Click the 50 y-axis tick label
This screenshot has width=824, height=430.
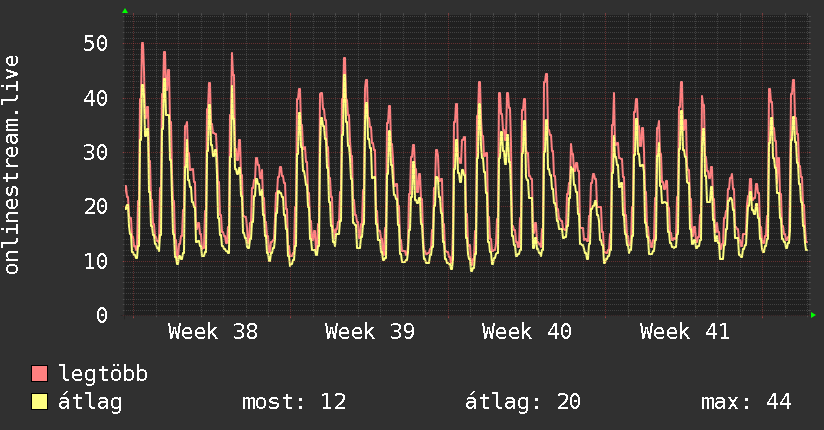(96, 44)
